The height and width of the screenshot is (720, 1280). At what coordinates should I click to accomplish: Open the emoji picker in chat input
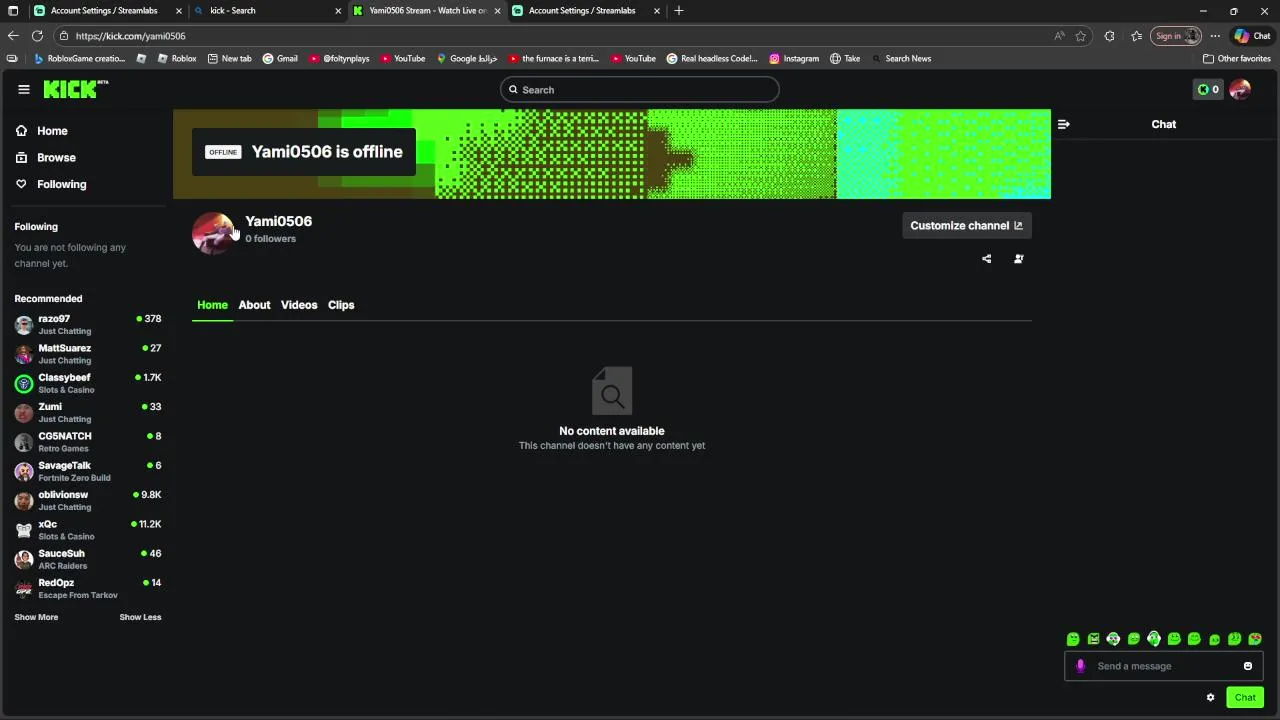click(1248, 666)
